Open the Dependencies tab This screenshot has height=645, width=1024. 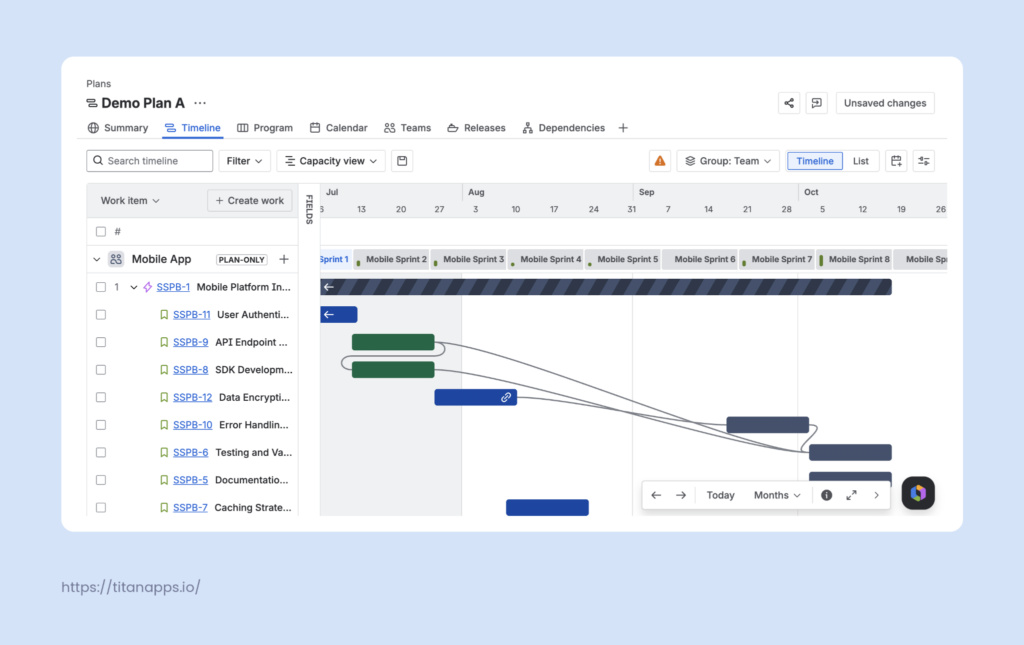tap(564, 128)
